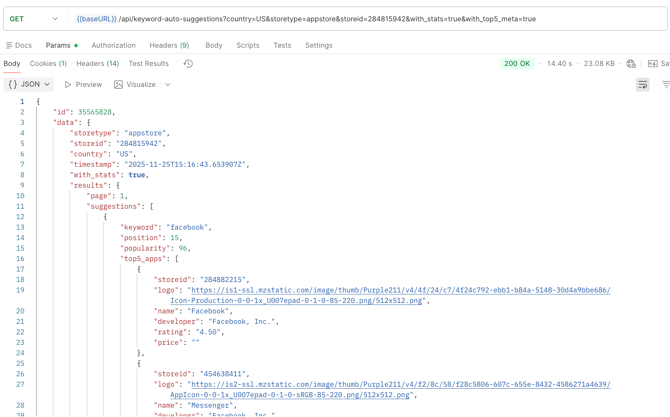Click the network globe icon
This screenshot has height=417, width=670.
(x=631, y=64)
